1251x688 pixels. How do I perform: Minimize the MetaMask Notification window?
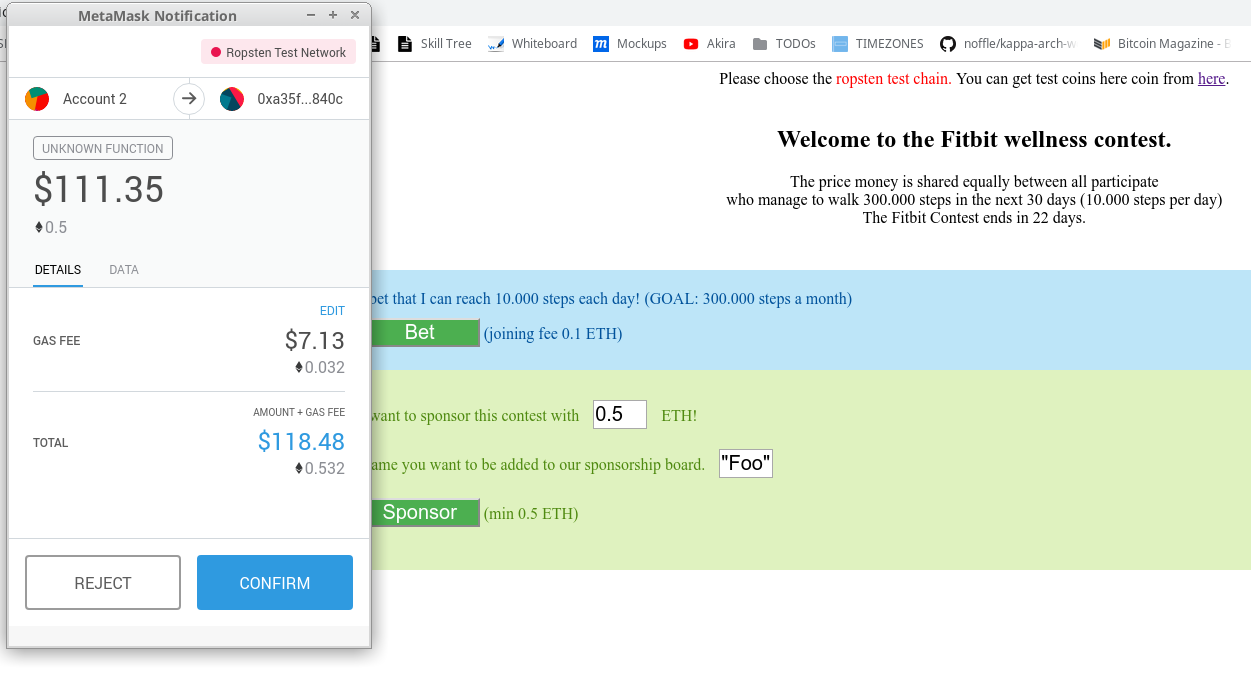311,15
